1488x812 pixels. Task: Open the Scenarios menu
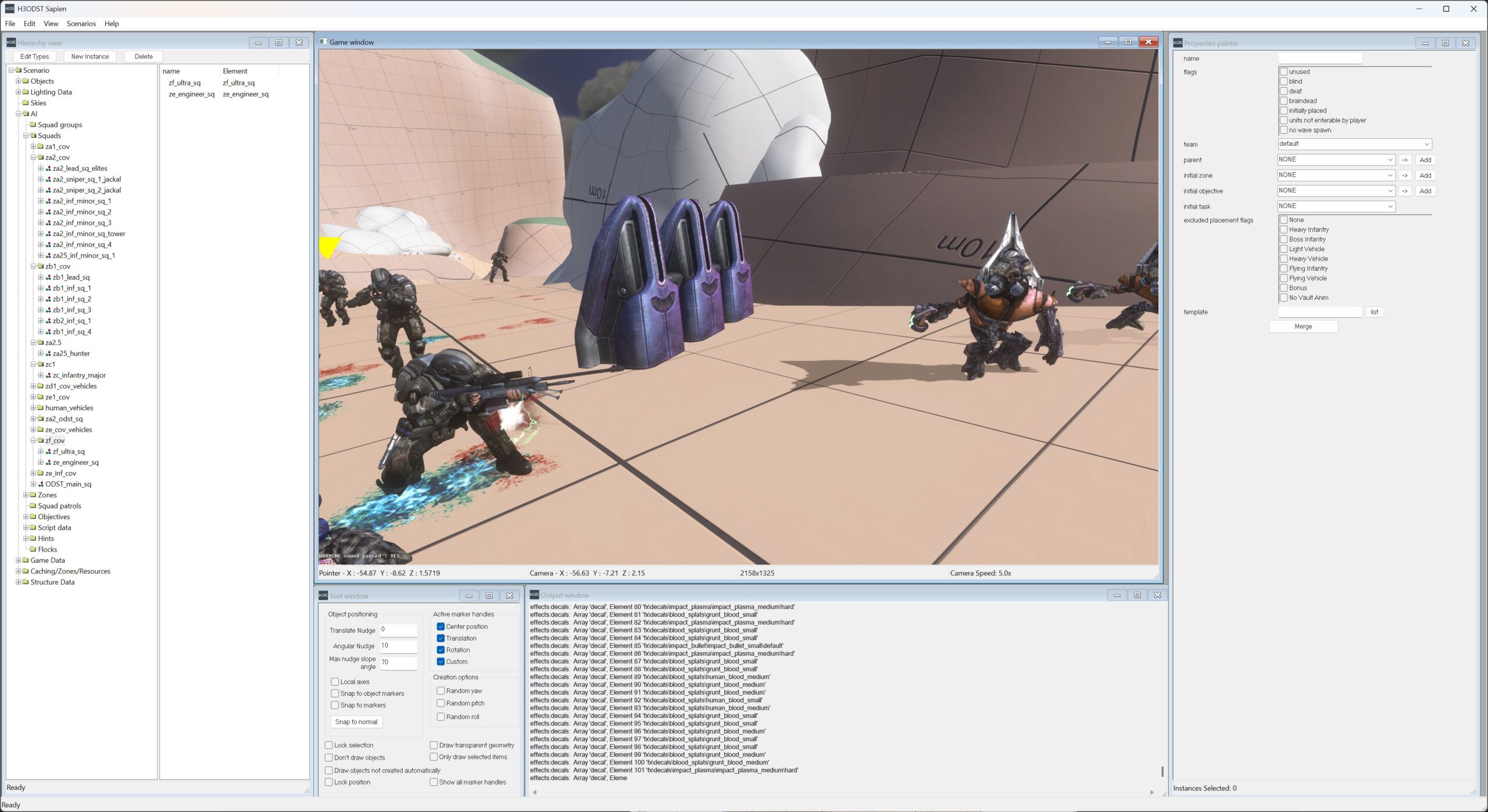[81, 24]
